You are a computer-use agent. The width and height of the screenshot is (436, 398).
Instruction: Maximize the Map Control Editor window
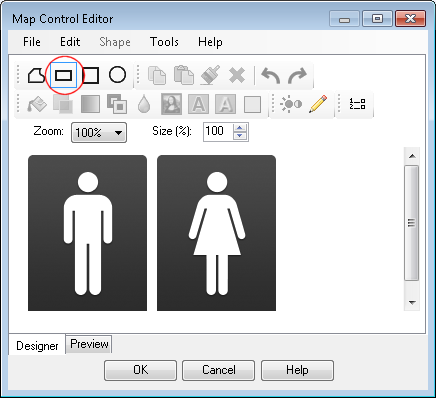point(377,18)
